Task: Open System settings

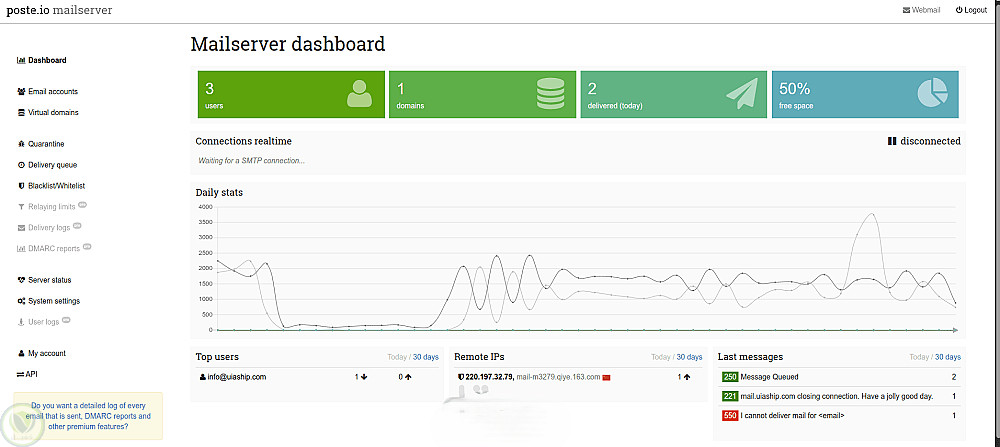Action: coord(49,301)
